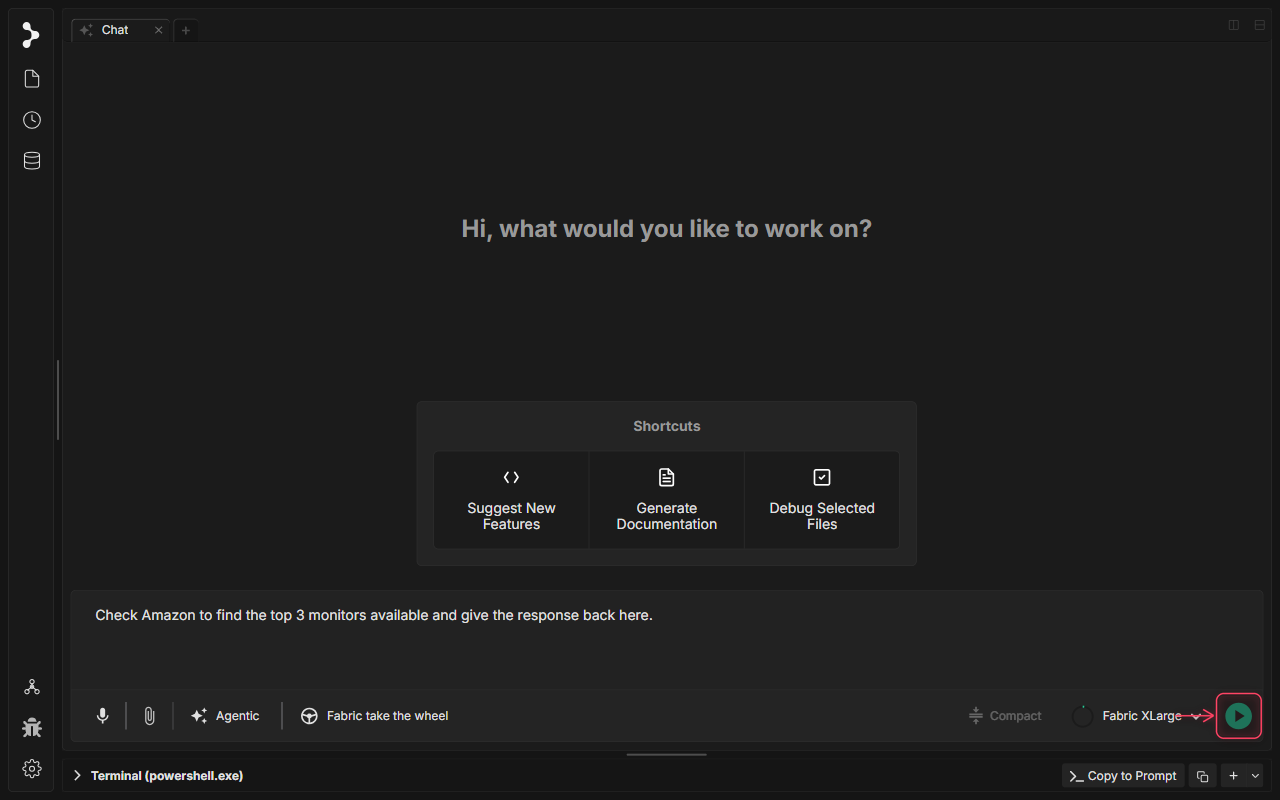Toggle the split horizontal layout icon
Screen dimensions: 1280x800
coord(1260,25)
